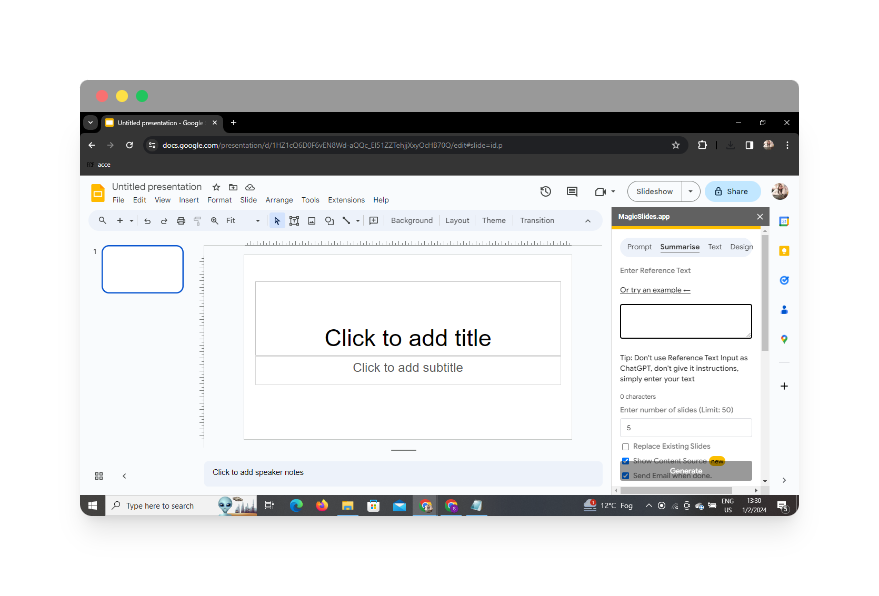Image resolution: width=879 pixels, height=596 pixels.
Task: Click the Share button
Action: tap(732, 192)
